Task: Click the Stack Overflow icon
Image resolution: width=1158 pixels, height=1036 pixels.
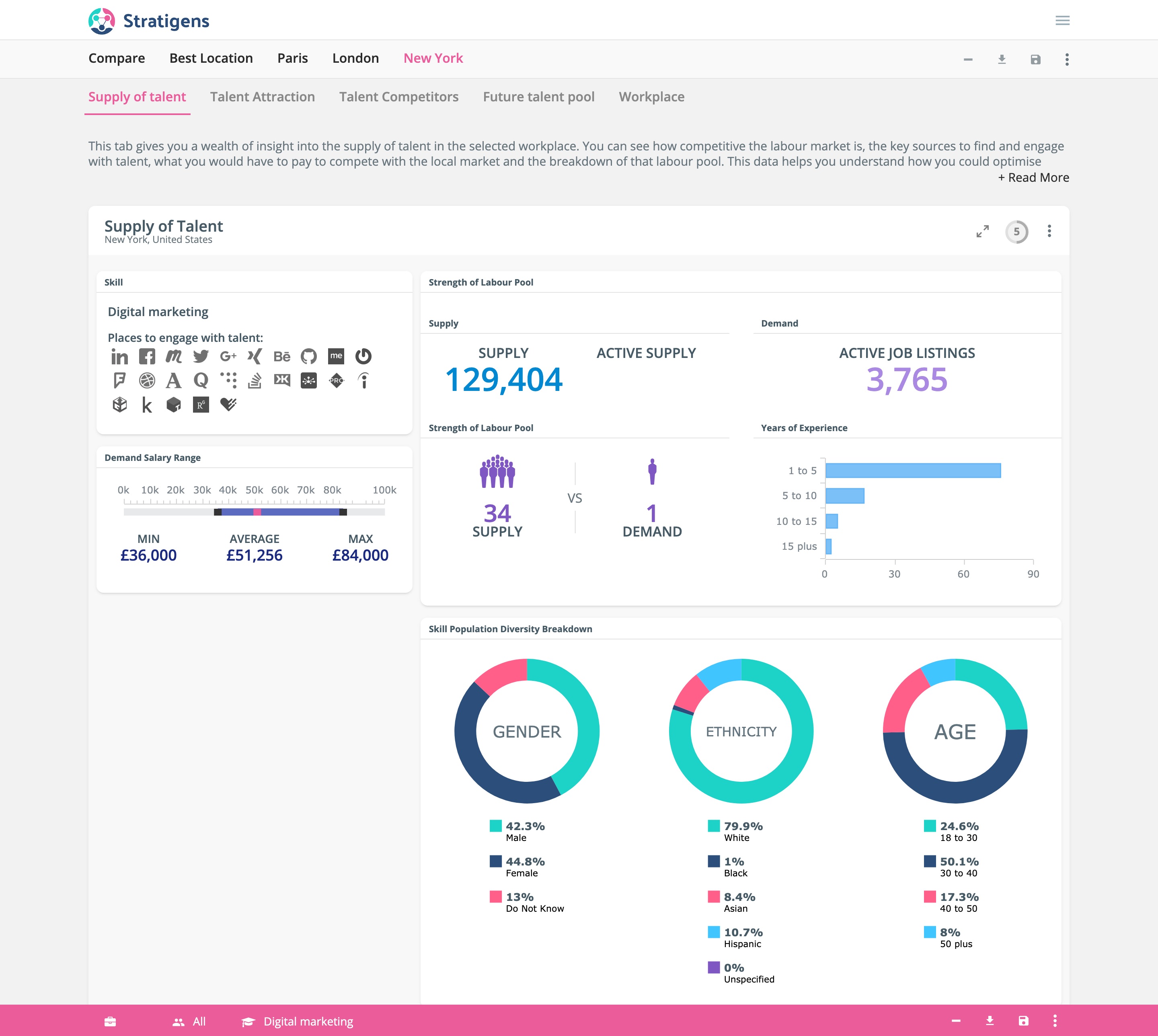Action: coord(255,380)
